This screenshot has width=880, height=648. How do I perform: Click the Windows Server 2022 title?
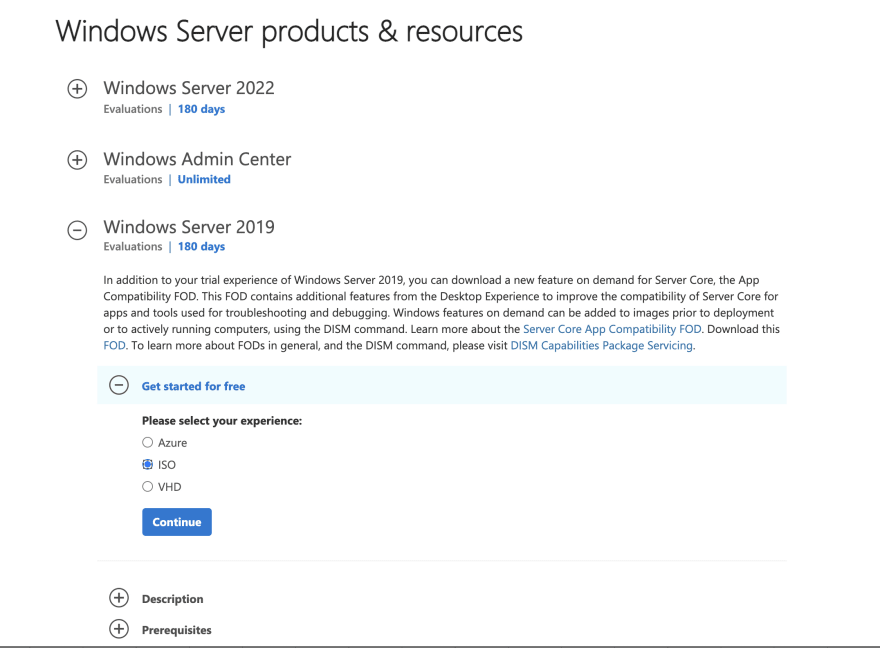[x=189, y=88]
